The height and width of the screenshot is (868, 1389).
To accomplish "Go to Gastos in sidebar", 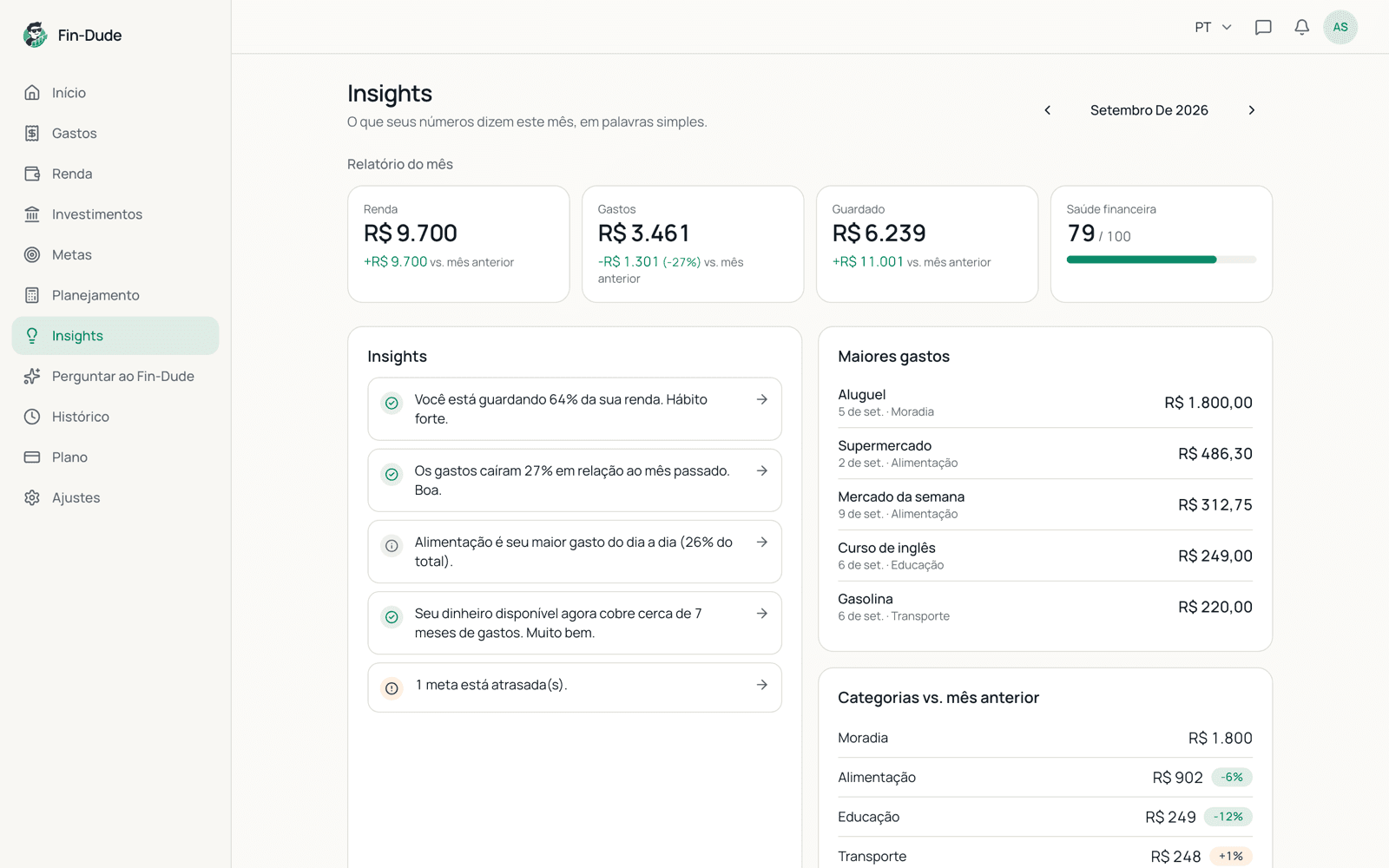I will click(115, 133).
